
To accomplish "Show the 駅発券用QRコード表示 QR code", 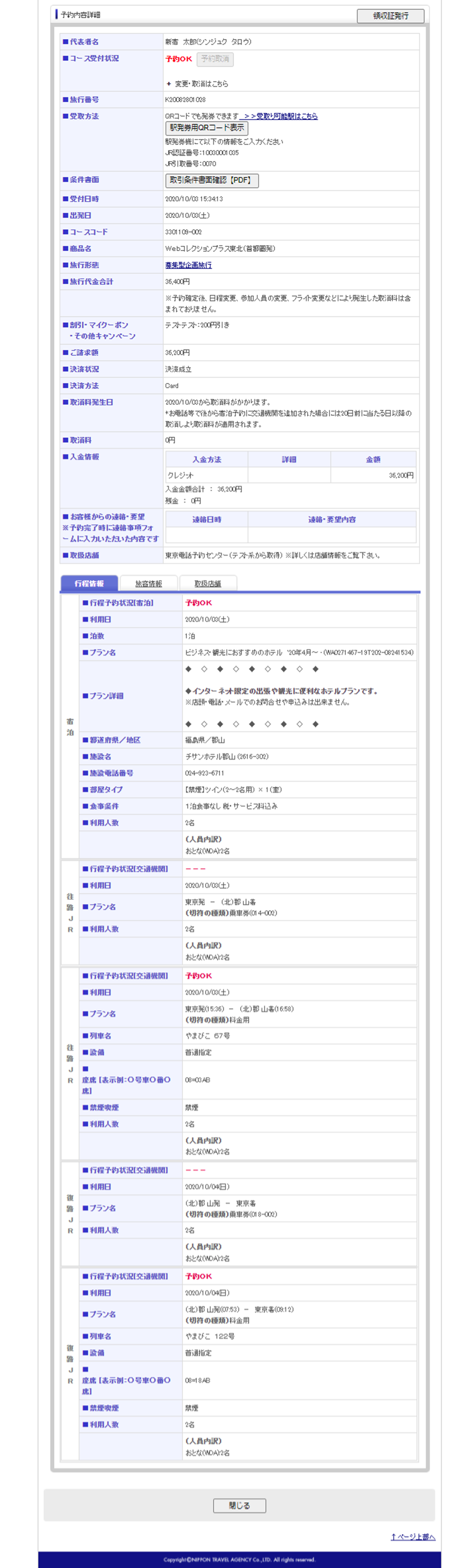I will 206,128.
